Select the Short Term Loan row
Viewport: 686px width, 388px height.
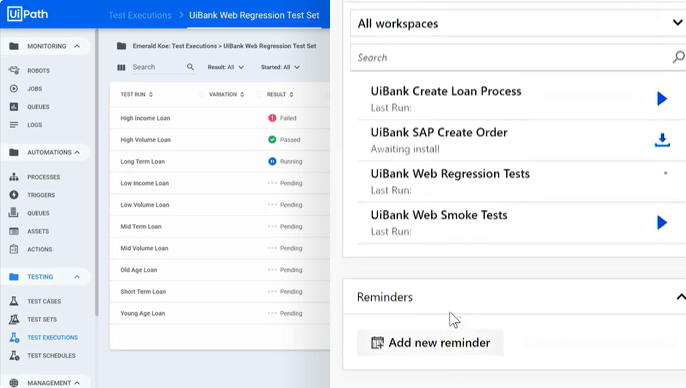click(220, 291)
